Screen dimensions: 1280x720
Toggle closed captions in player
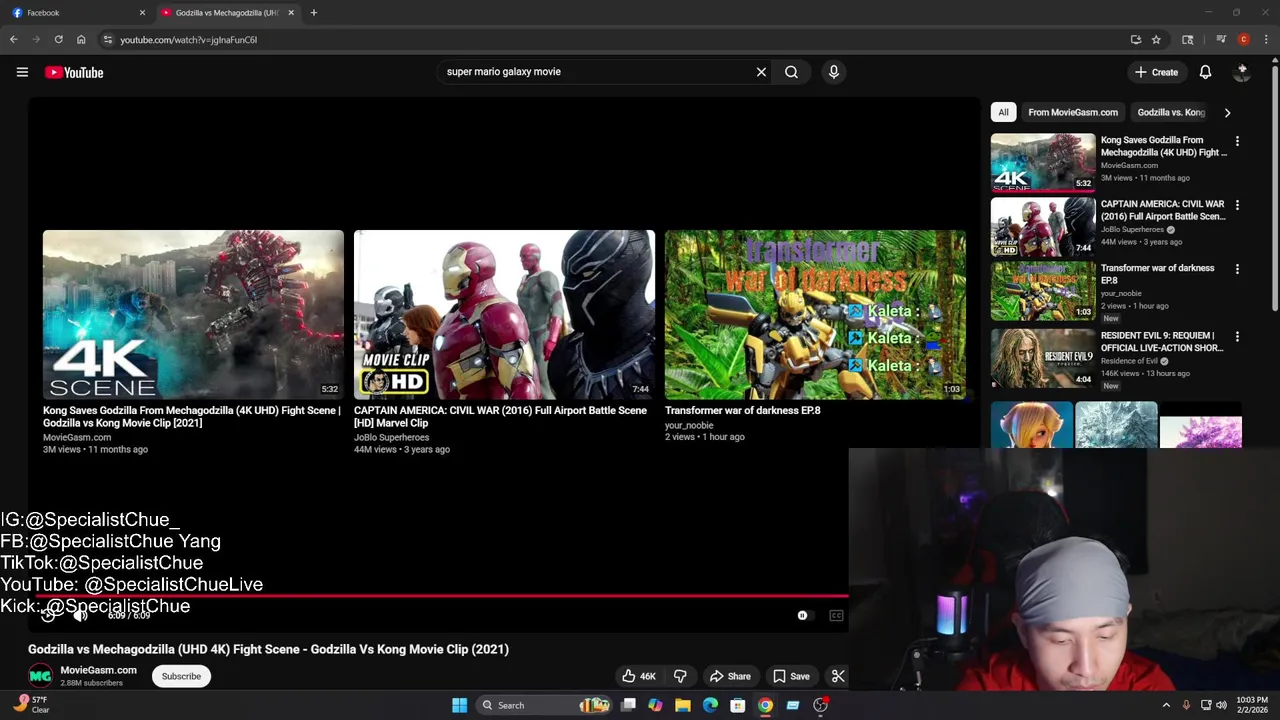tap(837, 616)
